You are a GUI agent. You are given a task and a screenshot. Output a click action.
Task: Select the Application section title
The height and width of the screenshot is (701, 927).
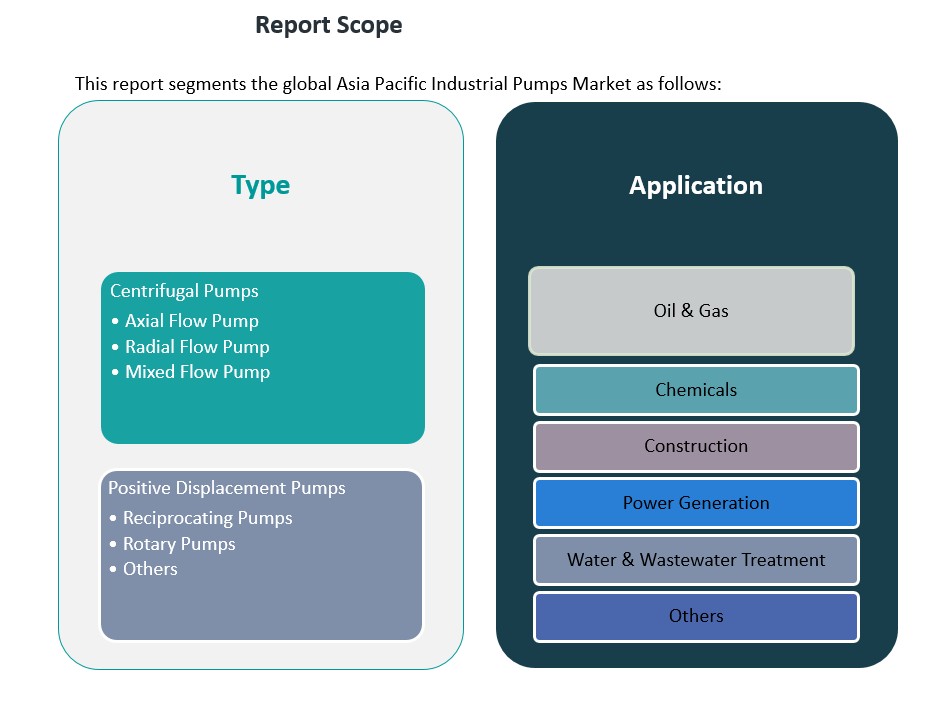[x=695, y=185]
